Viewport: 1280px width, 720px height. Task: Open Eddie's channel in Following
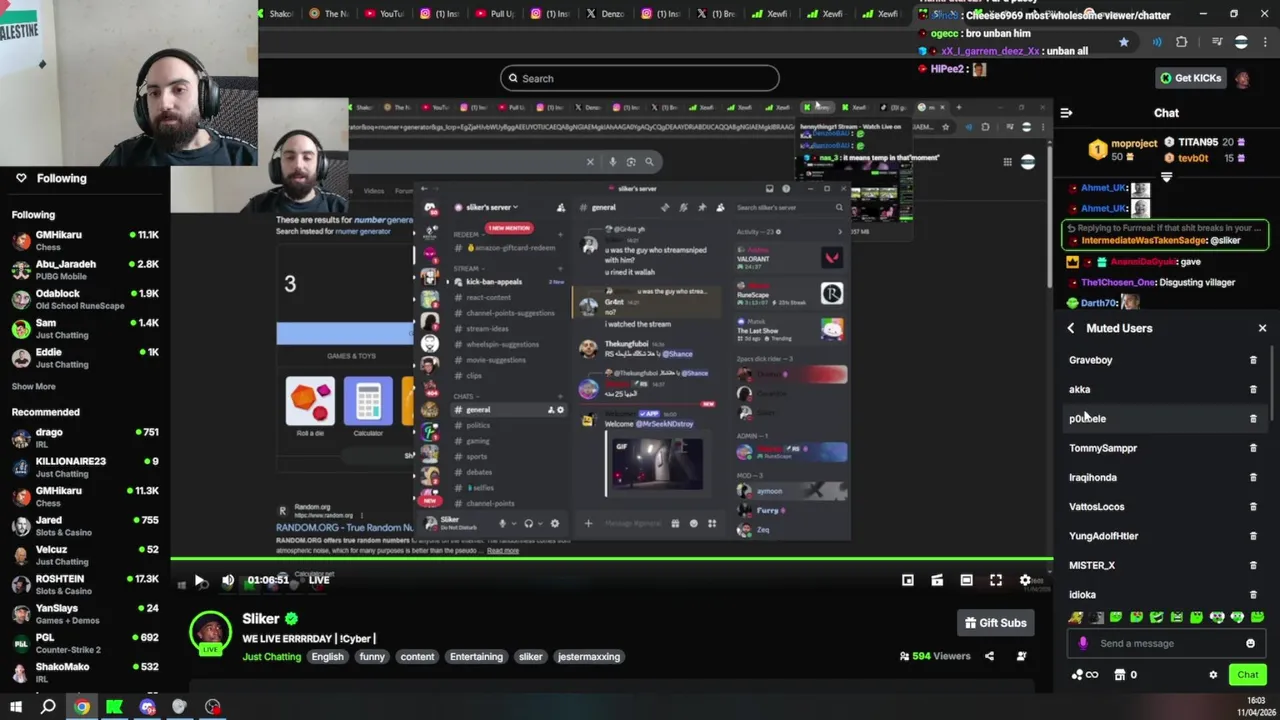85,358
